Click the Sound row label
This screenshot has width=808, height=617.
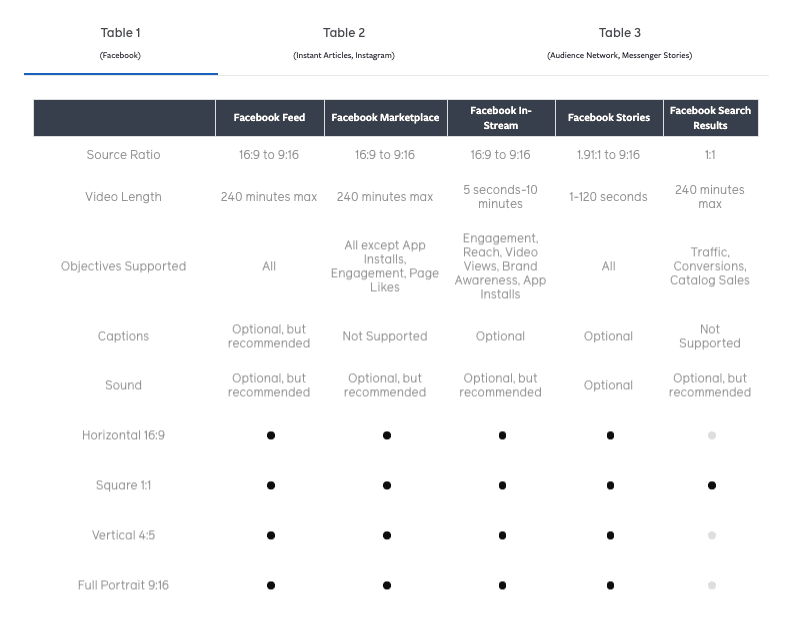click(x=123, y=385)
